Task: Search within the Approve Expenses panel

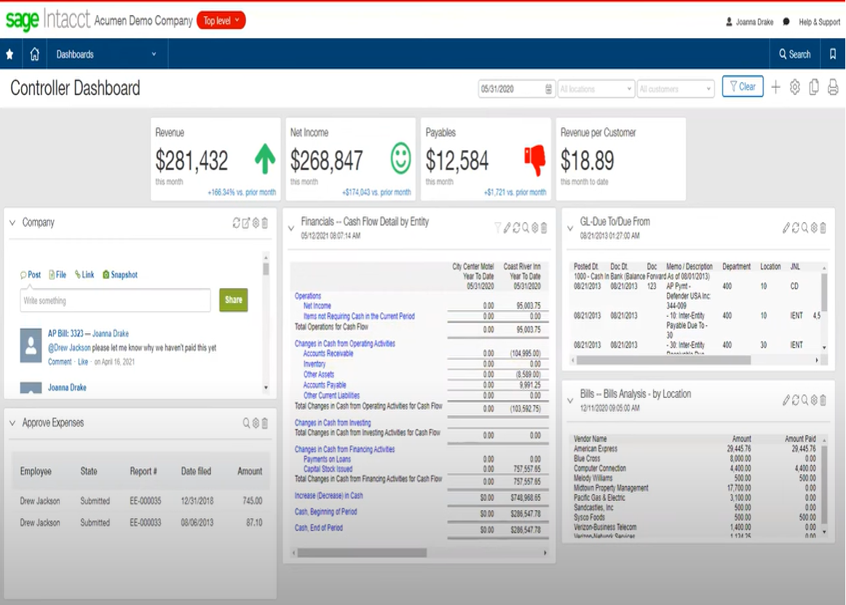Action: tap(246, 423)
